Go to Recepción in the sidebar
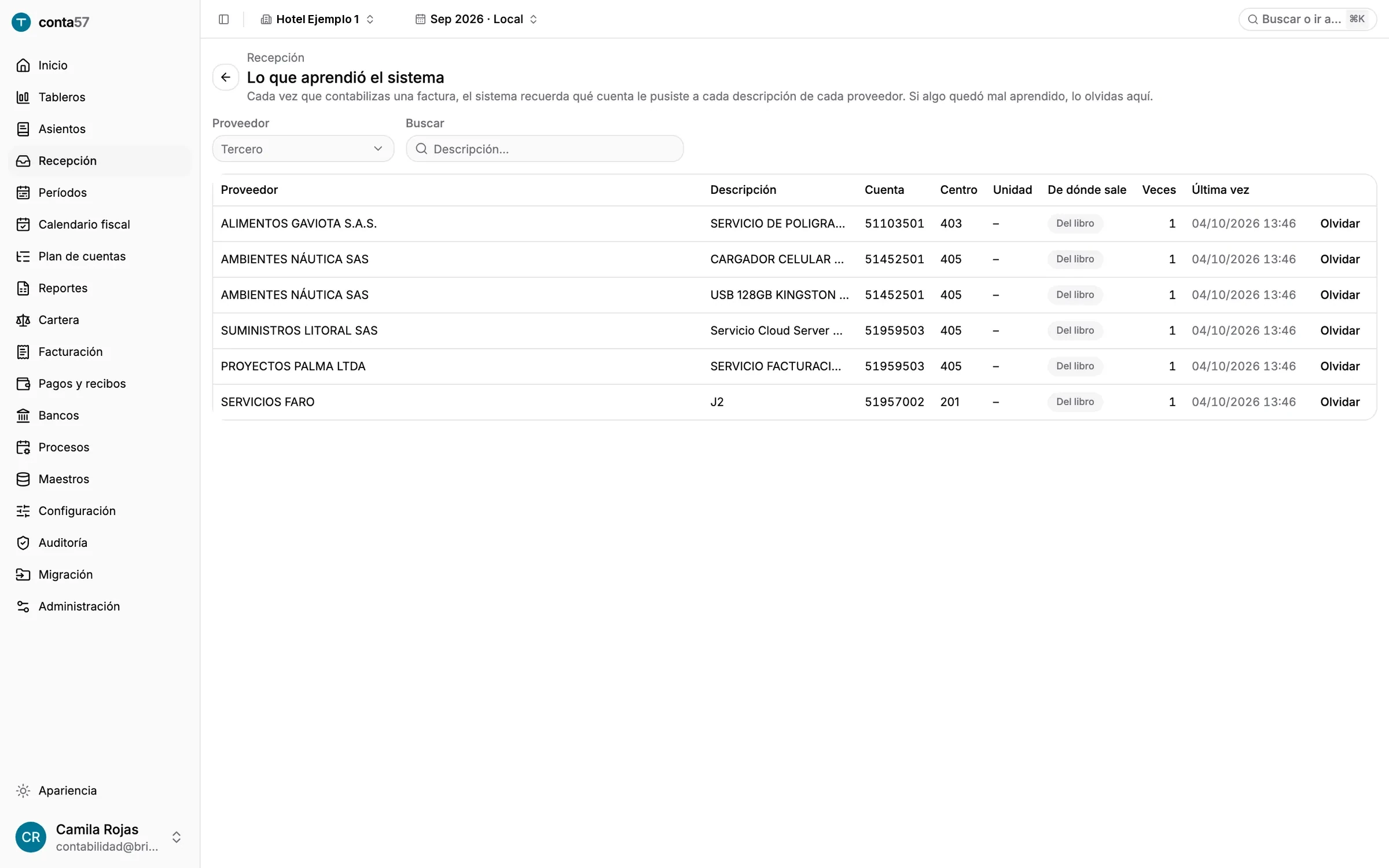Viewport: 1389px width, 868px height. [100, 161]
